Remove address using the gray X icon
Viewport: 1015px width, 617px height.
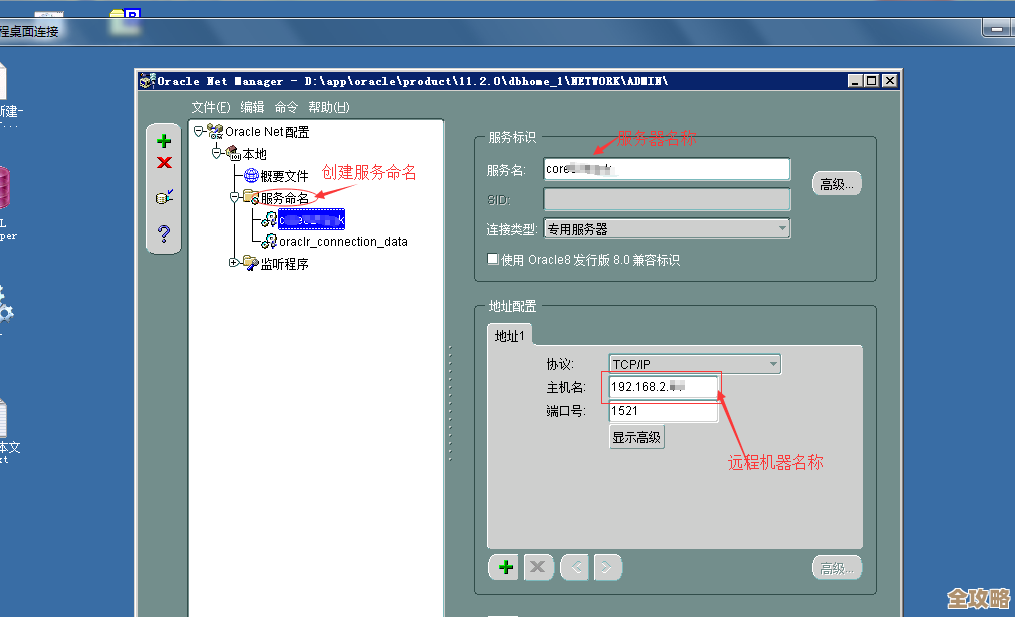[538, 566]
